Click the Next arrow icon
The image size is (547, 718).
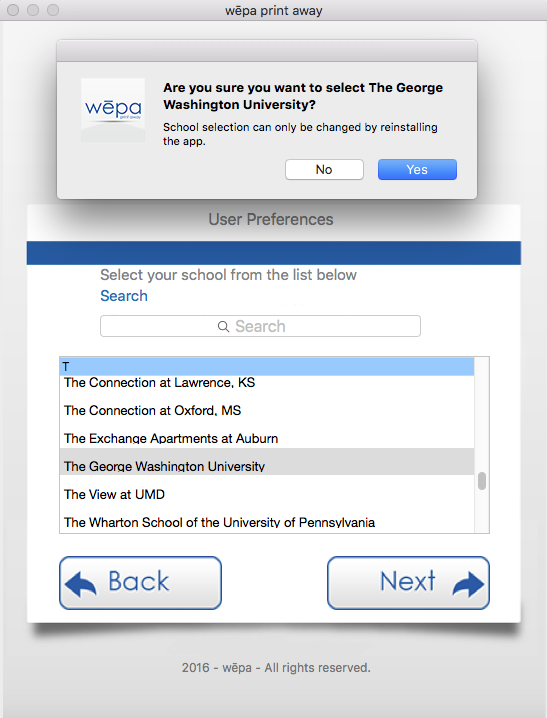coord(468,584)
